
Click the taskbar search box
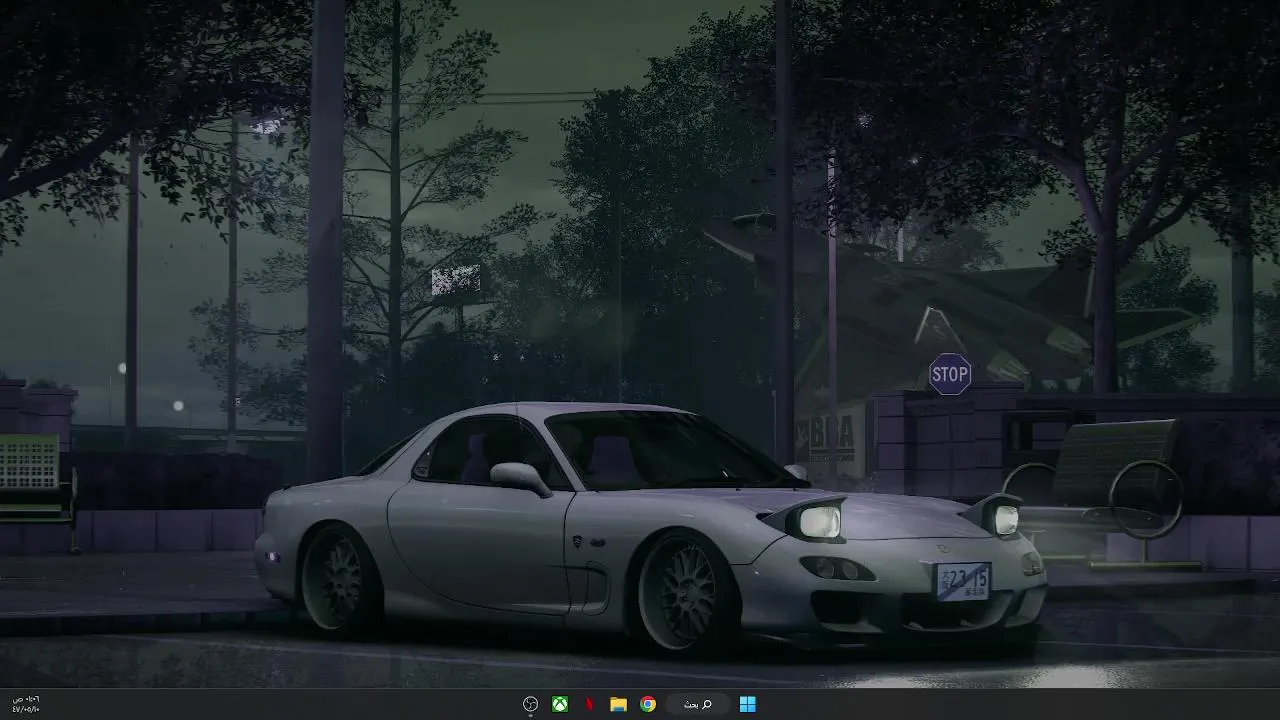tap(698, 704)
